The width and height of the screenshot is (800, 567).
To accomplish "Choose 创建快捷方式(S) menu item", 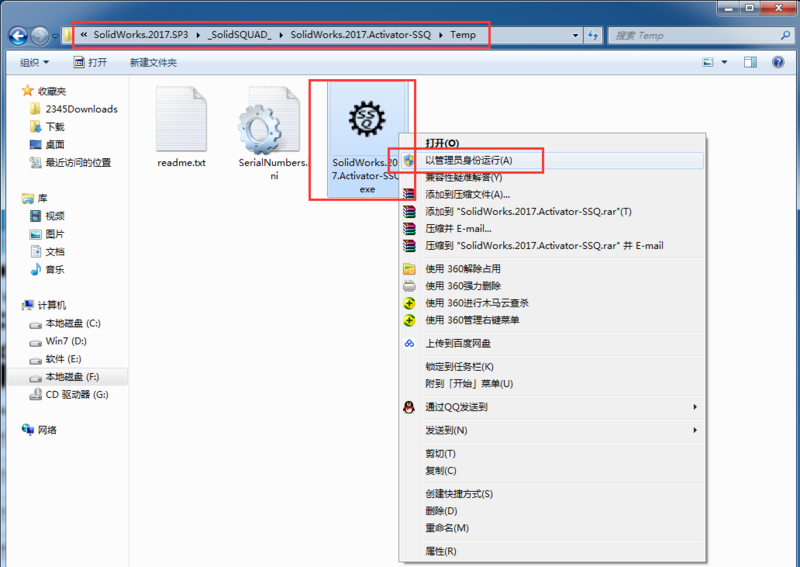I will [x=552, y=494].
